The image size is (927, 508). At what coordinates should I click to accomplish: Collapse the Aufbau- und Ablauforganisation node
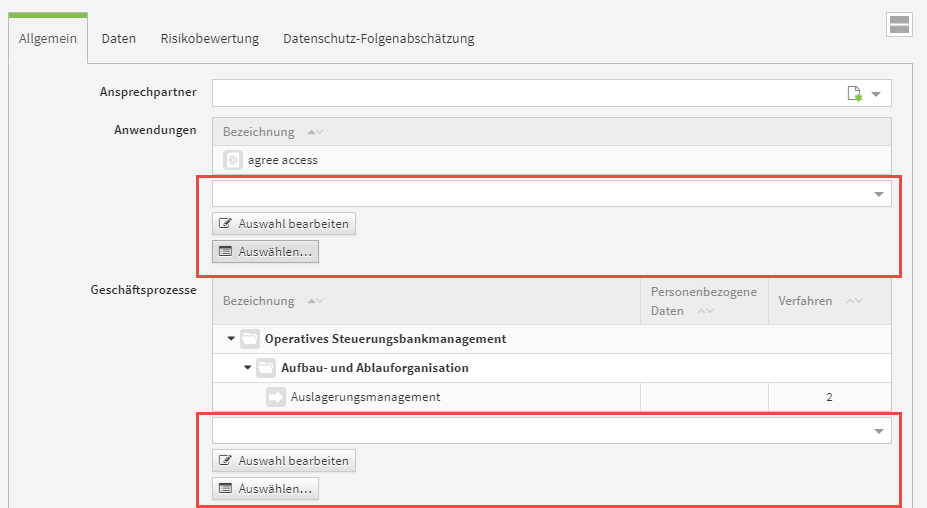[247, 368]
